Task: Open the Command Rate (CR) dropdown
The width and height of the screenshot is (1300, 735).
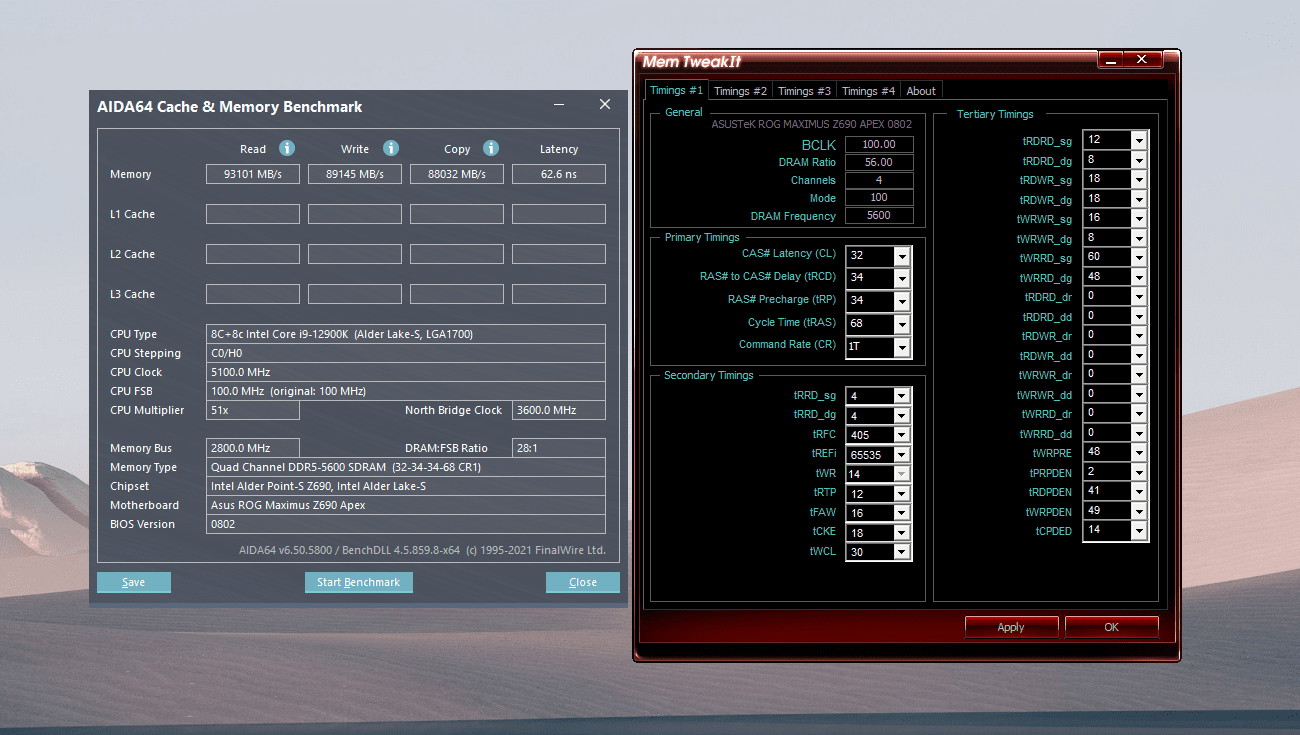Action: (901, 347)
